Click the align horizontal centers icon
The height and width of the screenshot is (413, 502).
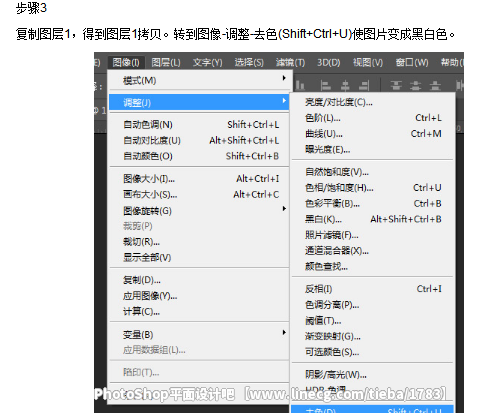tap(345, 85)
